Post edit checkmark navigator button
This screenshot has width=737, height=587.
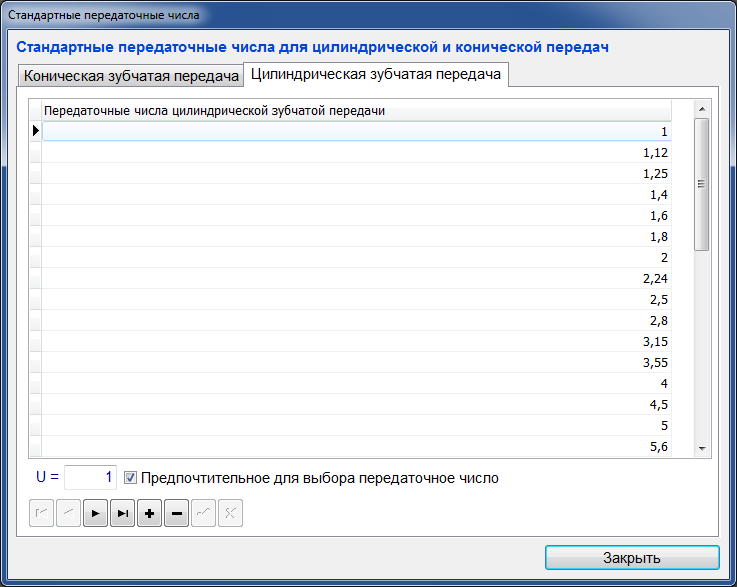click(204, 513)
